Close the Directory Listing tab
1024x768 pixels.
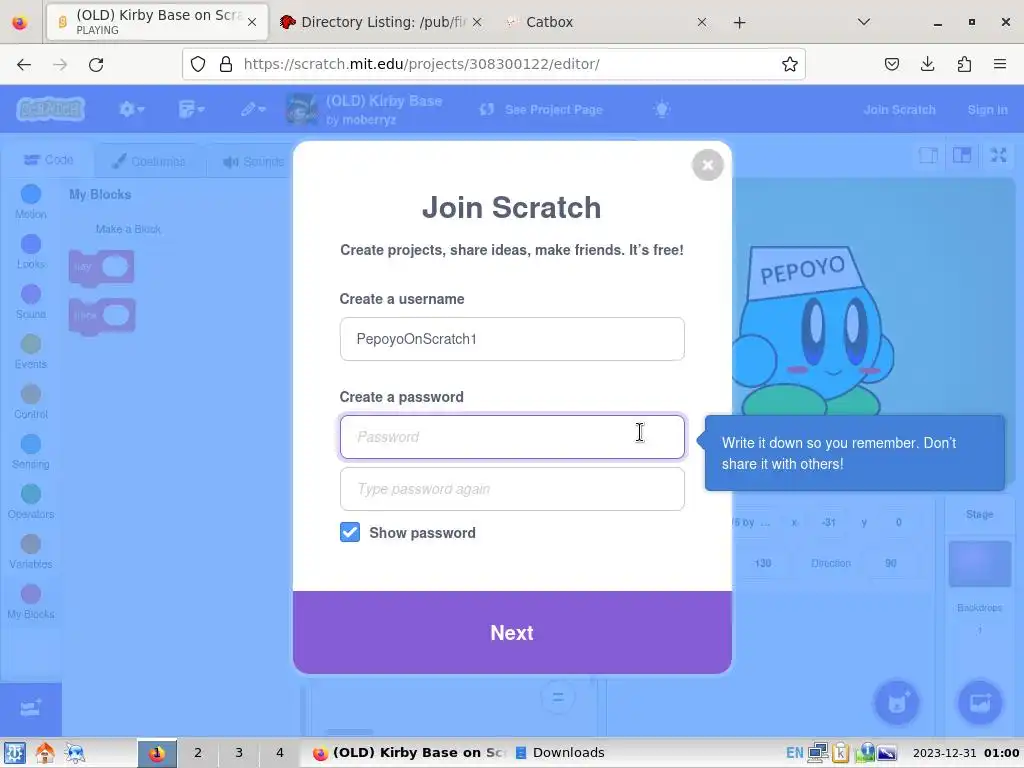pyautogui.click(x=477, y=22)
